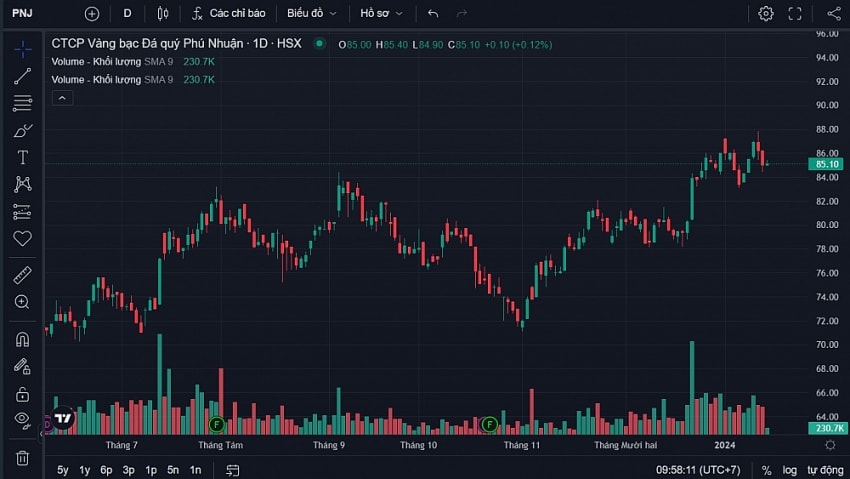Viewport: 850px width, 479px height.
Task: Toggle hide all drawings eye icon
Action: click(x=22, y=419)
